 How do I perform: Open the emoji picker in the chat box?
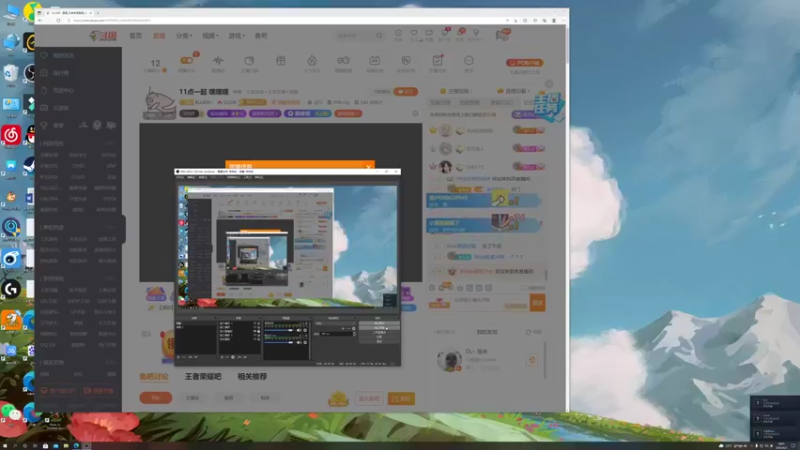(432, 288)
